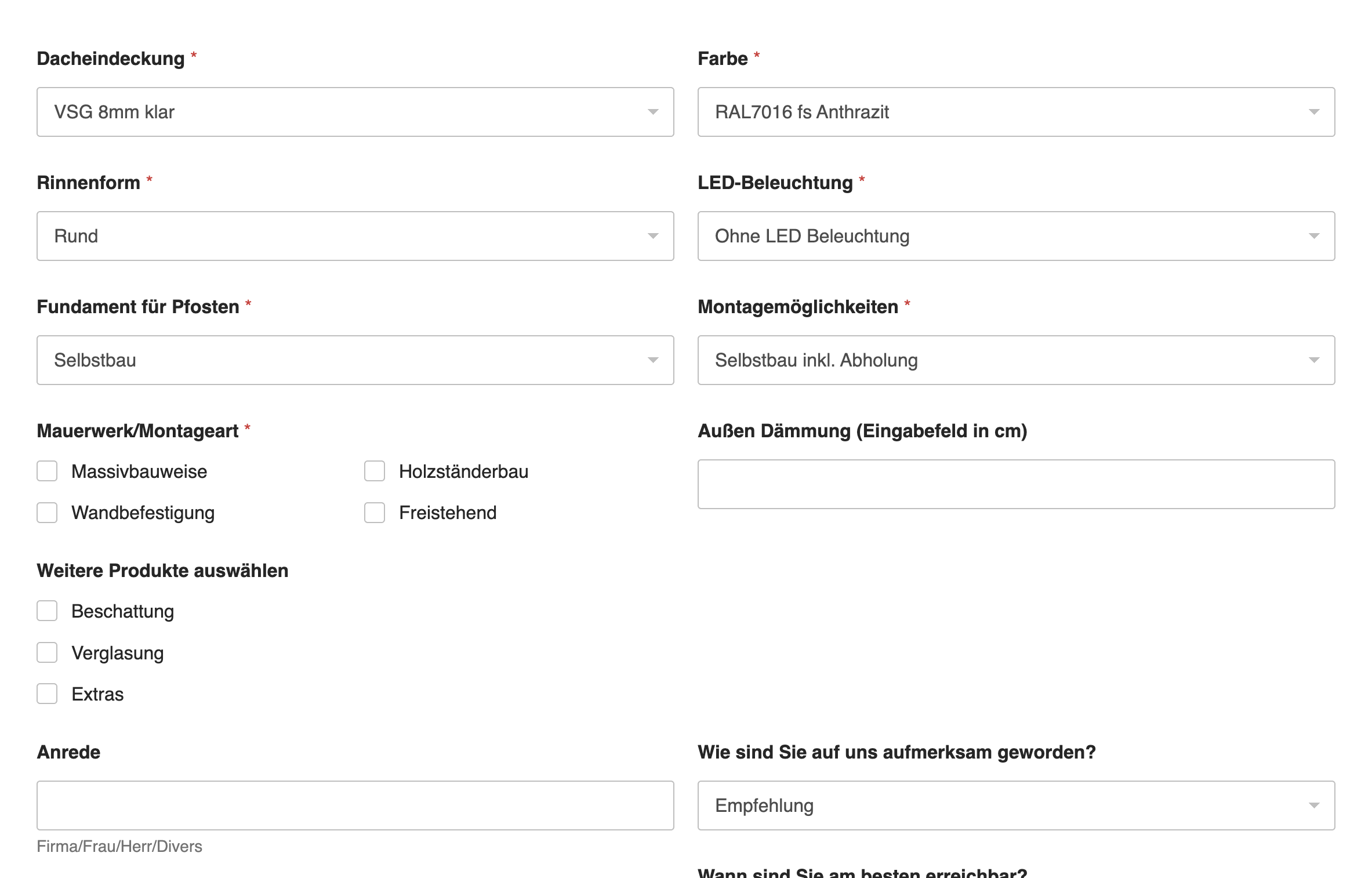
Task: Open the Farbe dropdown showing RAL7016 fs Anthrazit
Action: pyautogui.click(x=1015, y=112)
